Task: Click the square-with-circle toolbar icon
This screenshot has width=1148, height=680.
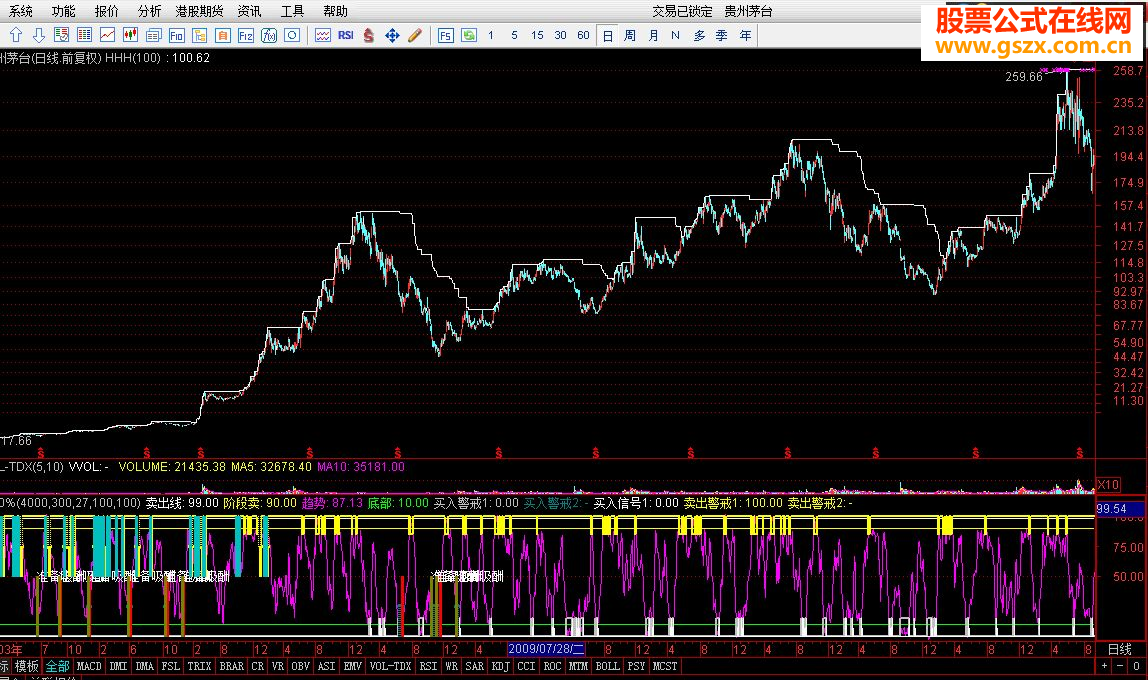Action: tap(292, 35)
